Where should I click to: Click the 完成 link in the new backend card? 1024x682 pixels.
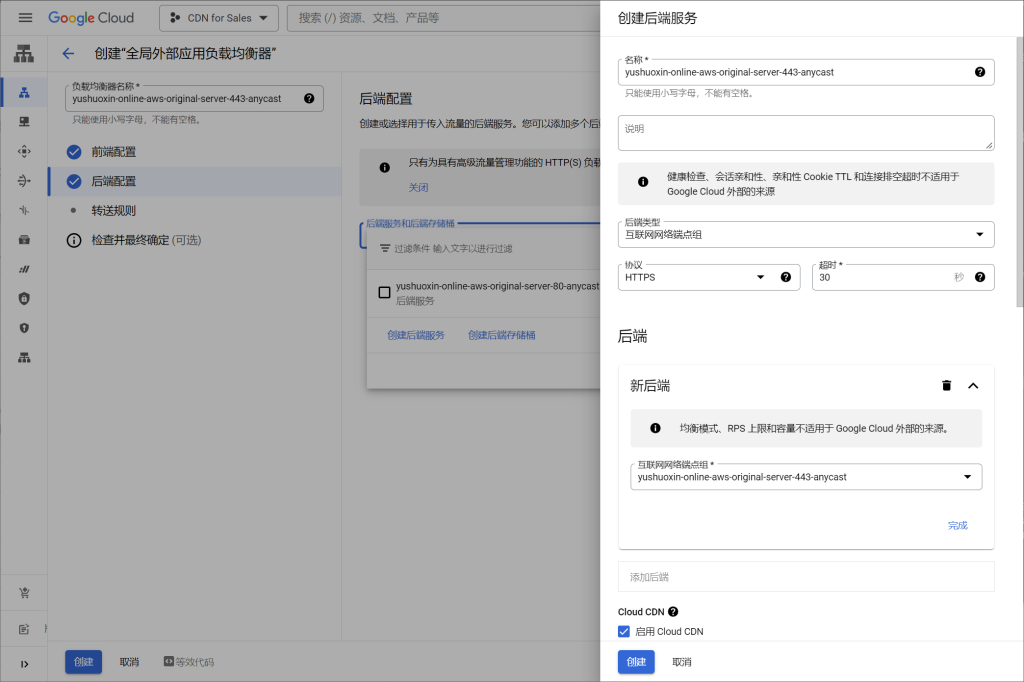(957, 525)
